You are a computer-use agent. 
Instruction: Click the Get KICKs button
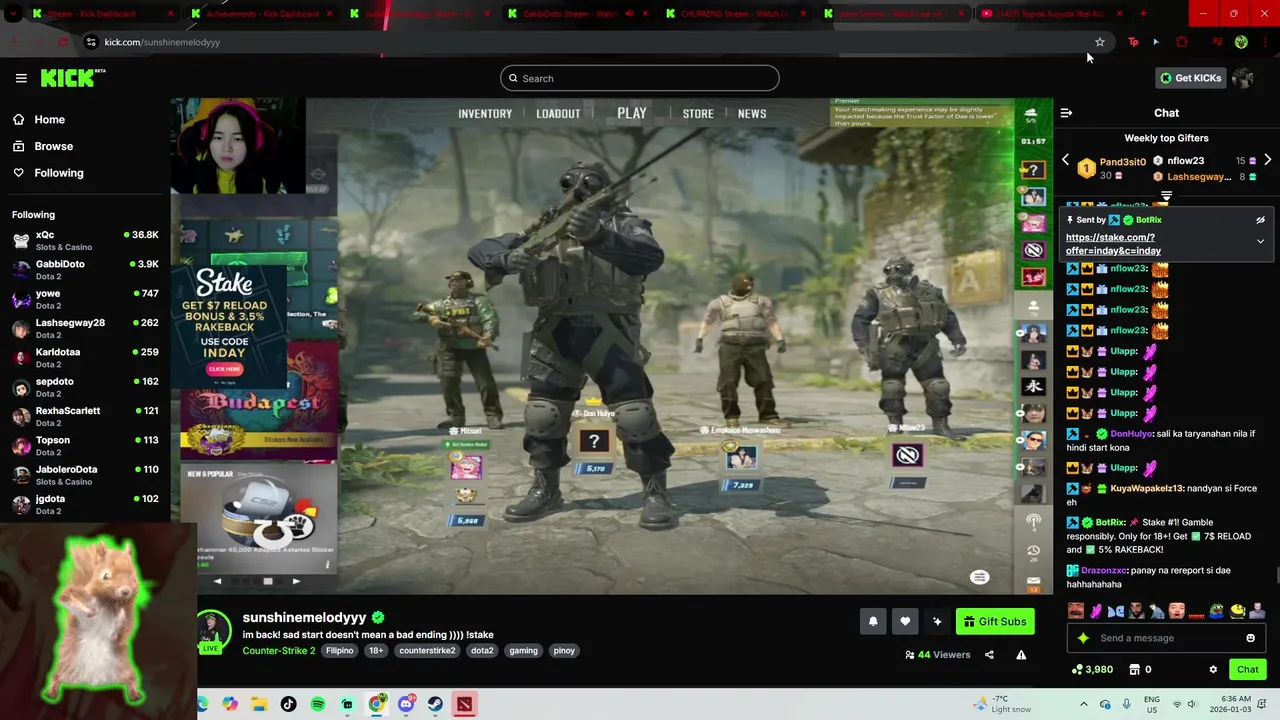pyautogui.click(x=1190, y=78)
